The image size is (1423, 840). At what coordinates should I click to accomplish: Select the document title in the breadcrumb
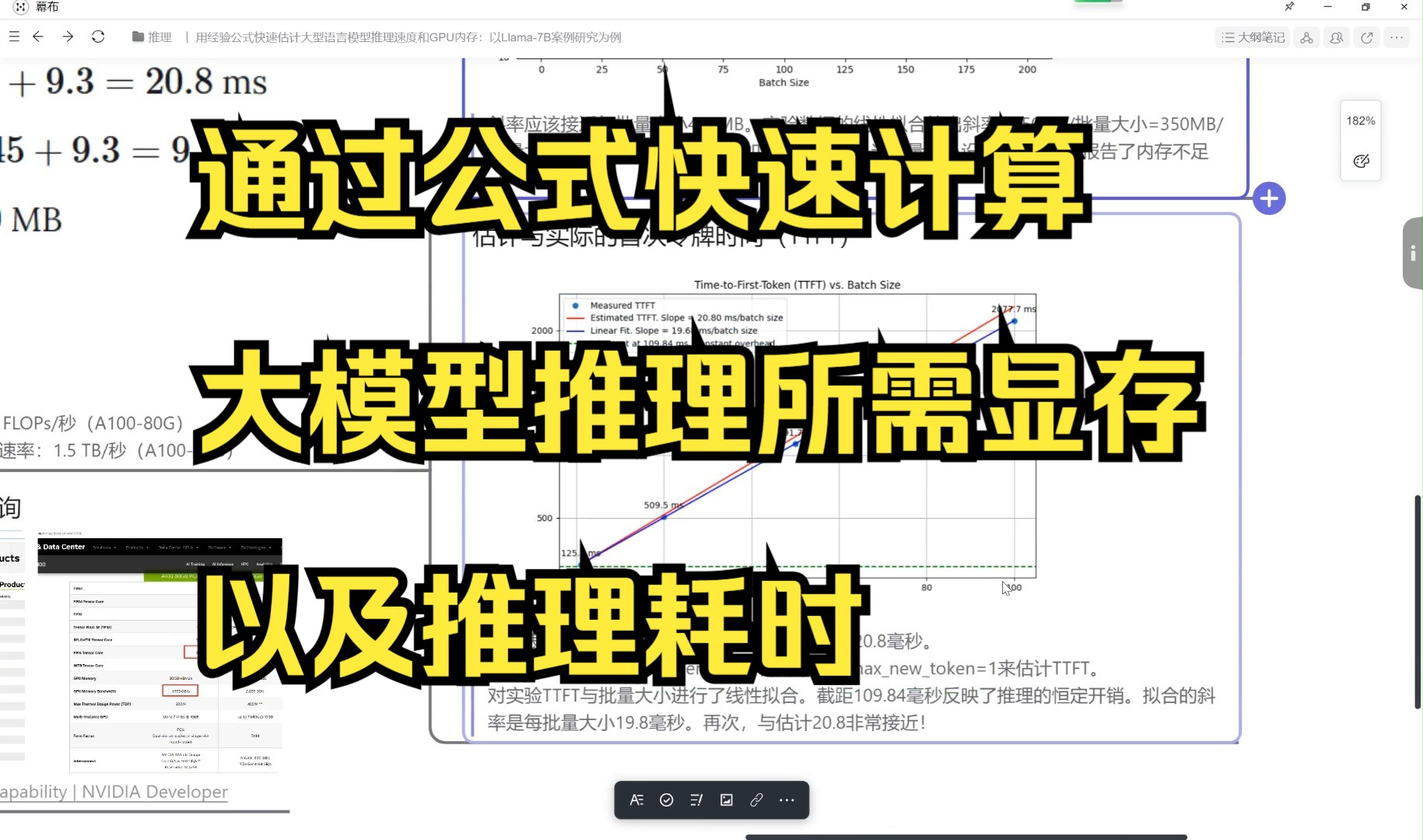point(408,37)
